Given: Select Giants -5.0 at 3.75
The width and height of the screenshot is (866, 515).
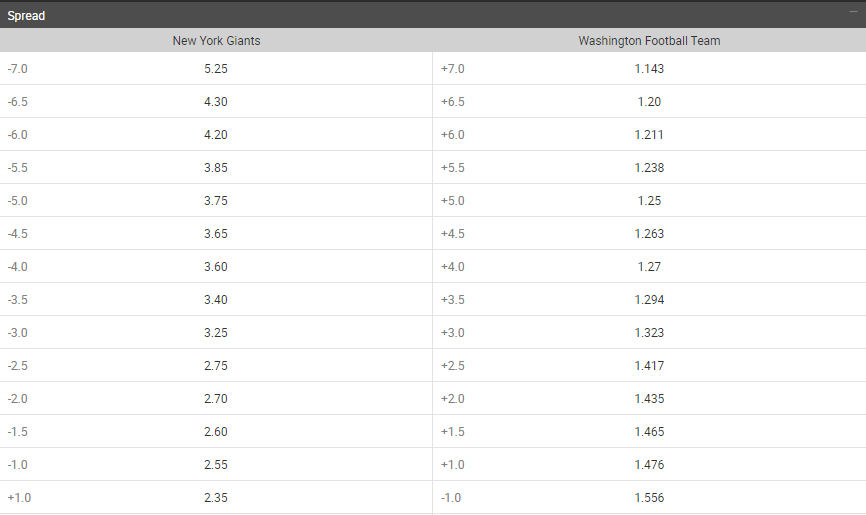Looking at the screenshot, I should coord(216,201).
